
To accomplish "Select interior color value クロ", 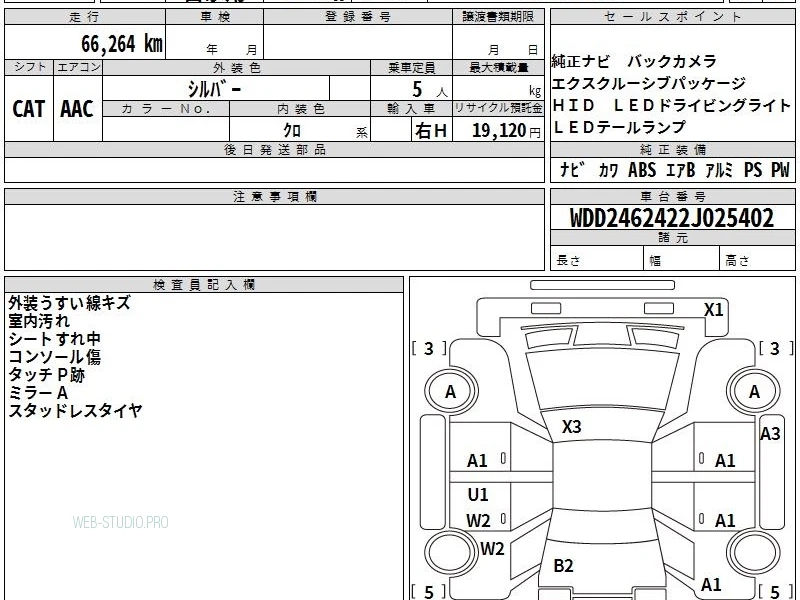I will (292, 130).
